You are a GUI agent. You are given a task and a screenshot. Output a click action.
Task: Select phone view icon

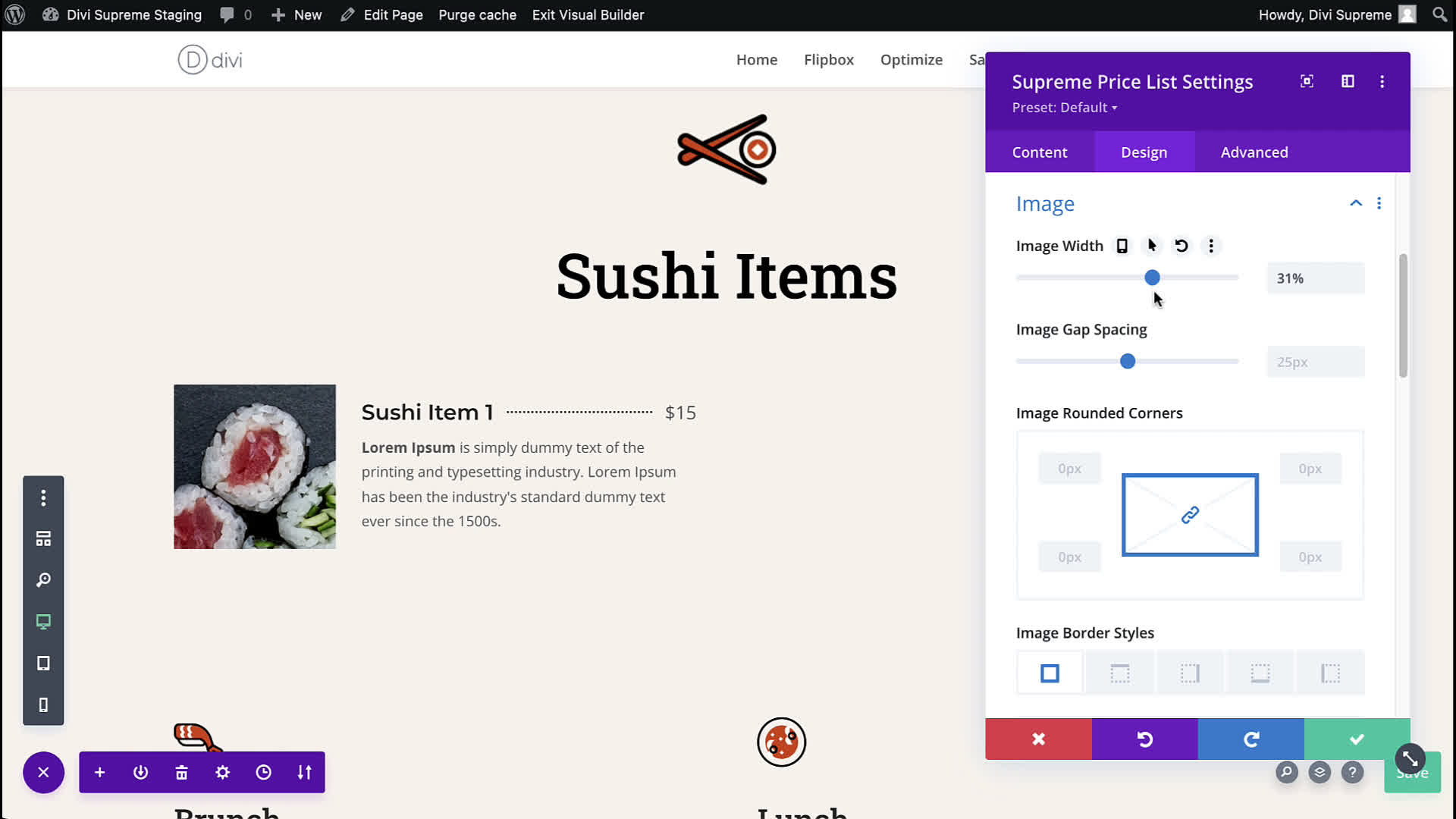(x=43, y=705)
